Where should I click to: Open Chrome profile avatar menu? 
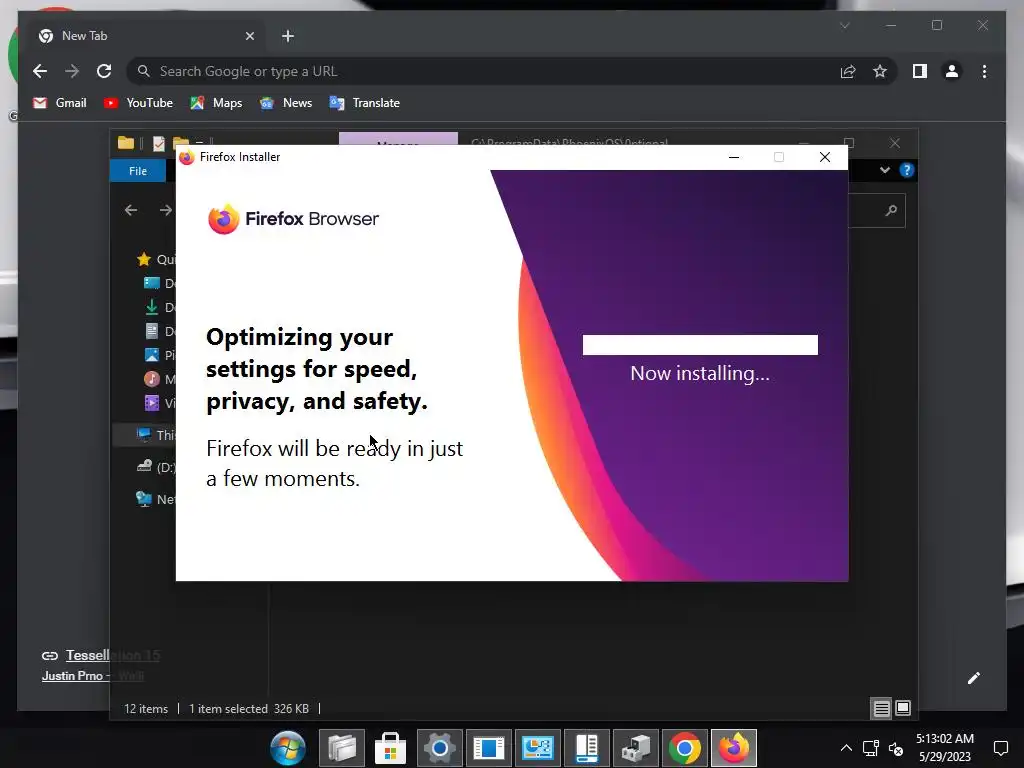pos(952,71)
